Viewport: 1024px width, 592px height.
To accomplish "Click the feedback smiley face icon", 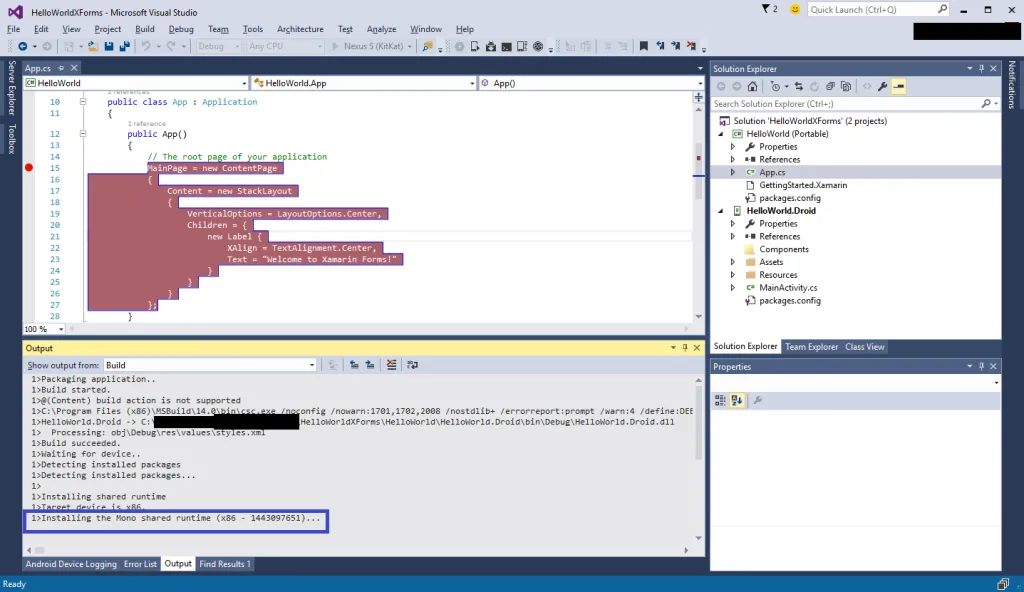I will [795, 9].
